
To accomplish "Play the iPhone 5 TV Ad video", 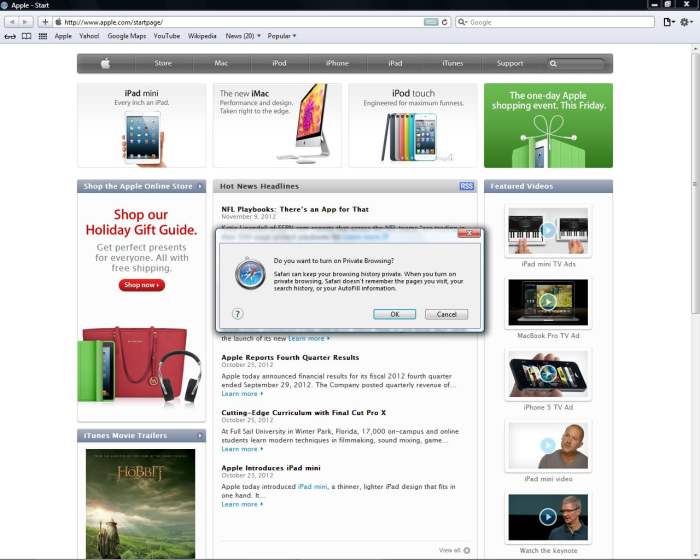I will click(x=548, y=374).
